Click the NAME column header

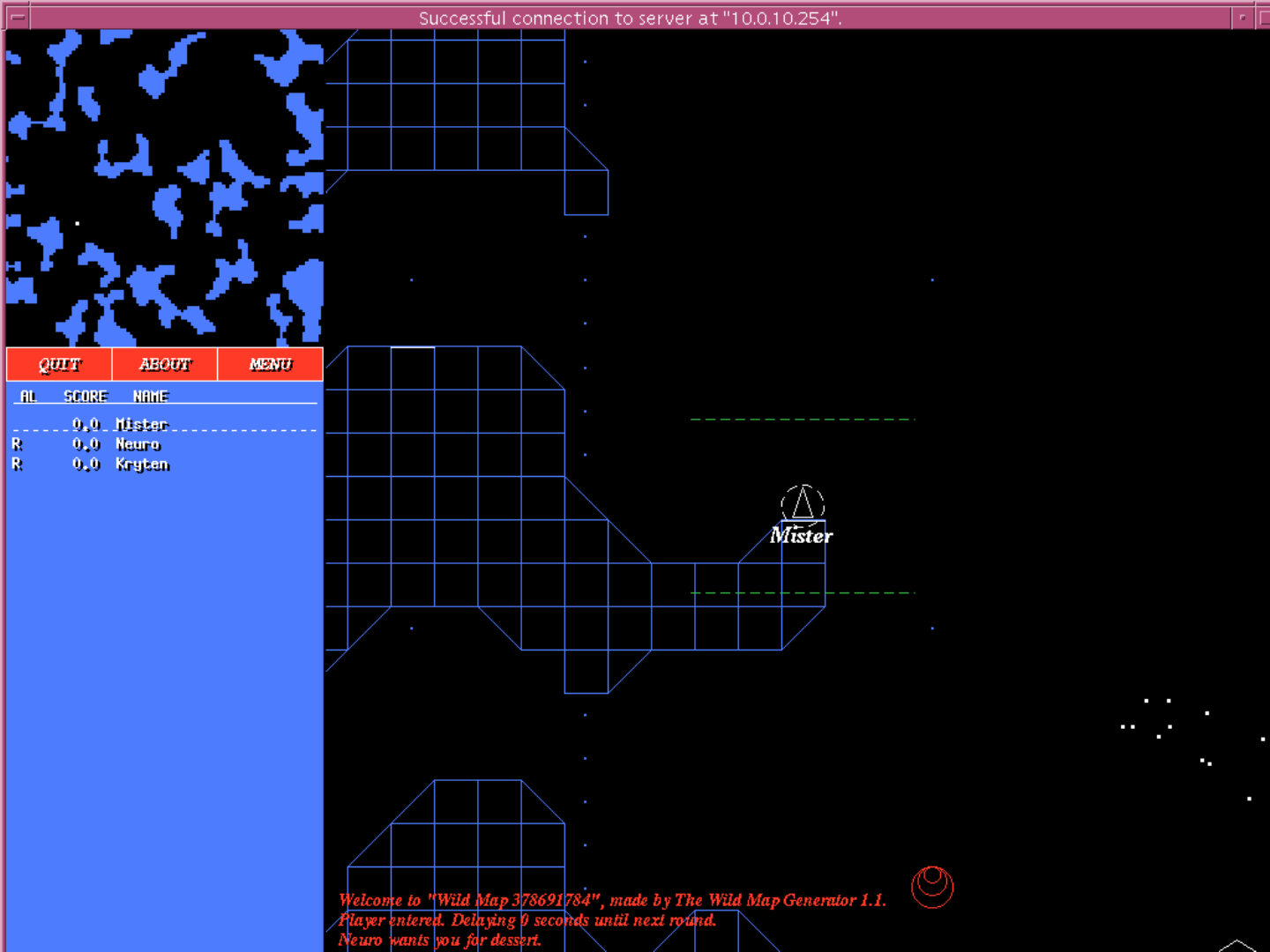pyautogui.click(x=150, y=397)
